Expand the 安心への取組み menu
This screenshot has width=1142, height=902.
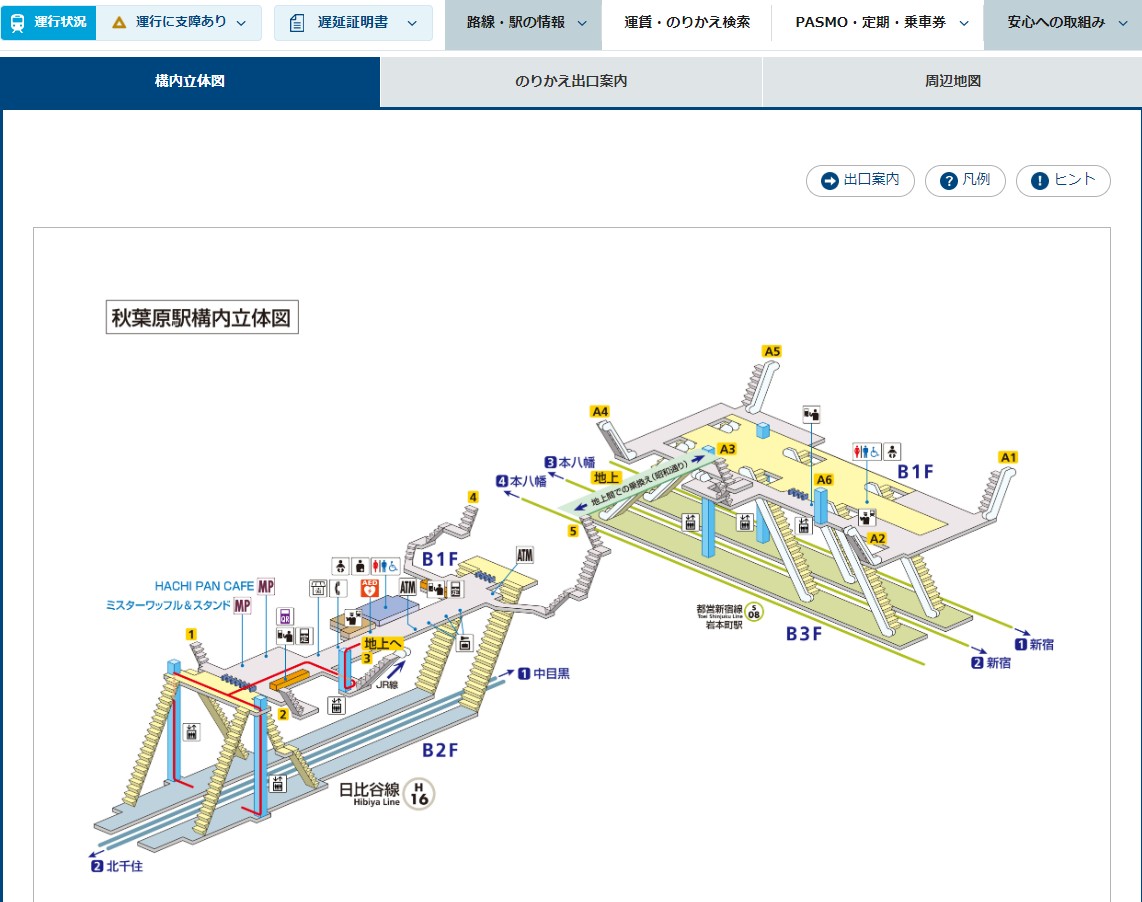tap(1062, 22)
